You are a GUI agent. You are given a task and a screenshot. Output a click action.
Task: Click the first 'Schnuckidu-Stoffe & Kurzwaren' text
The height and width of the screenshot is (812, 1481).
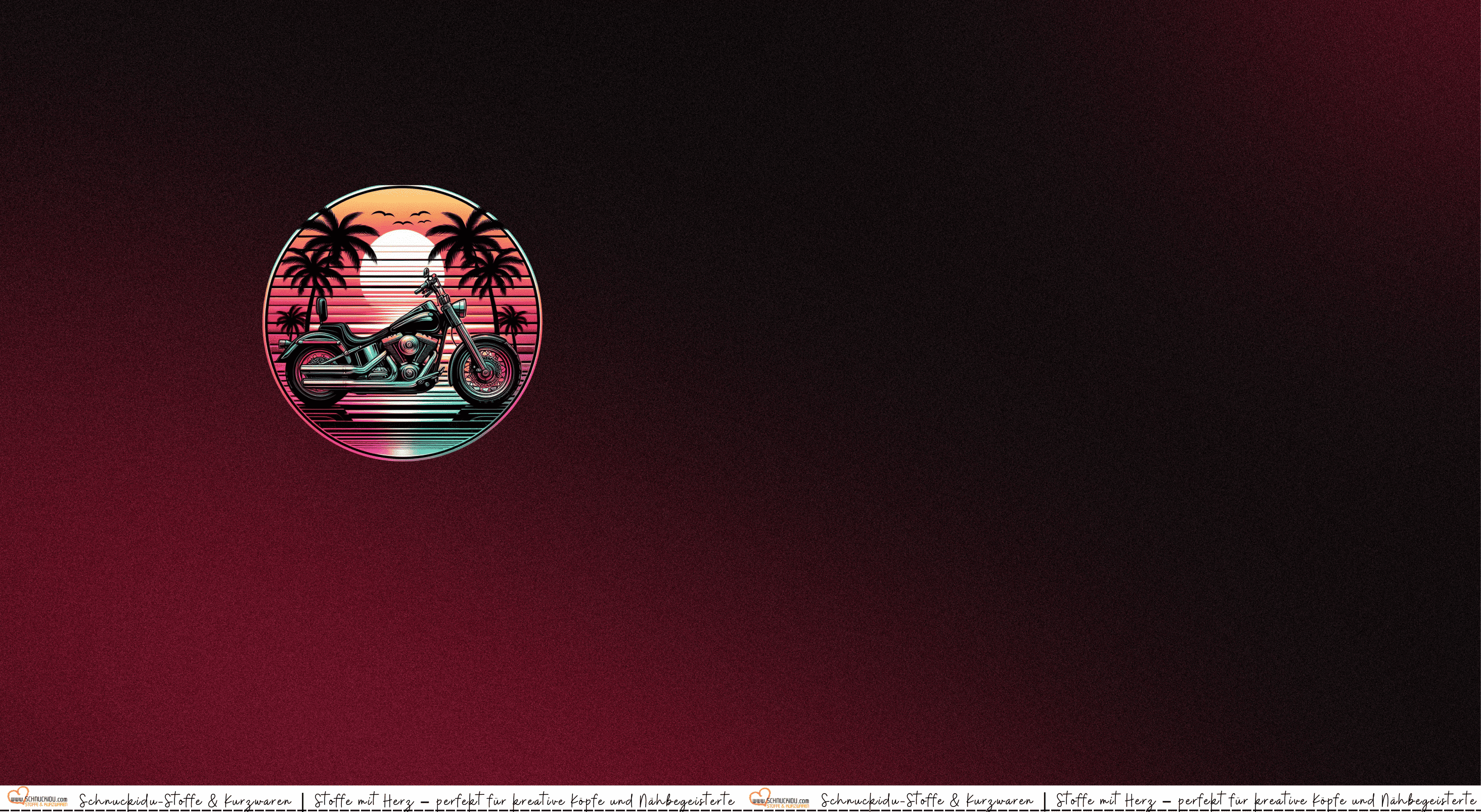pos(185,800)
